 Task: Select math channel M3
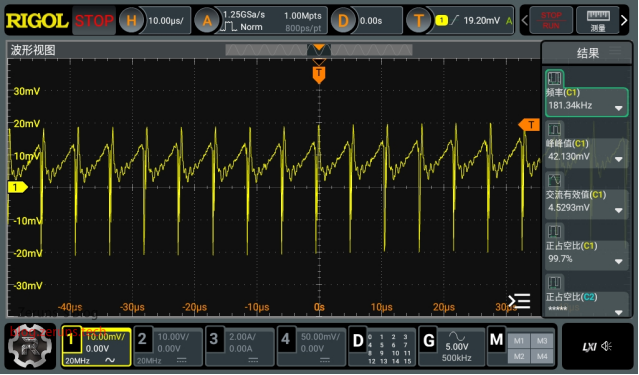[x=542, y=341]
